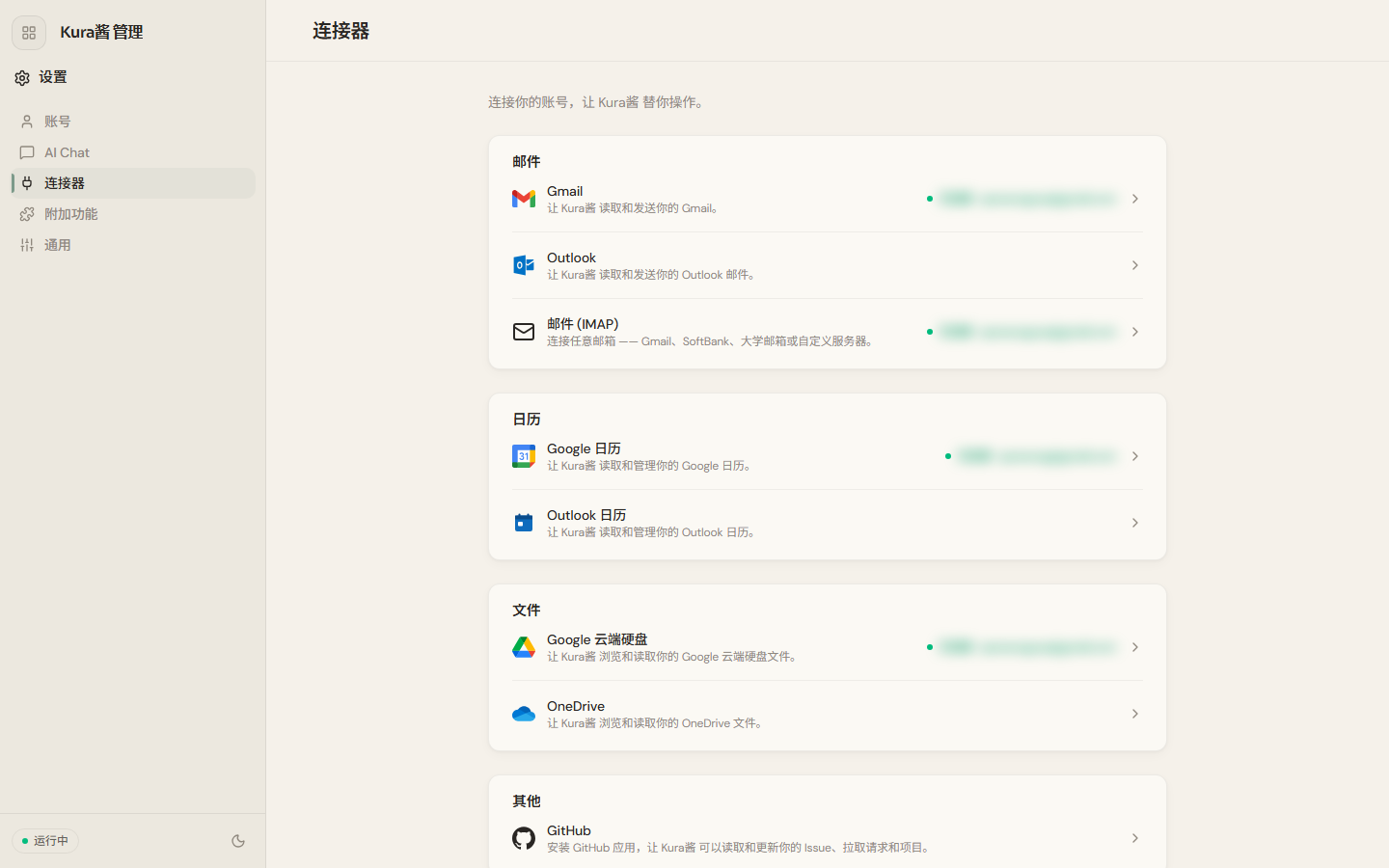Click the IMAP envelope icon
Screen dimensions: 1389x868
coord(524,332)
